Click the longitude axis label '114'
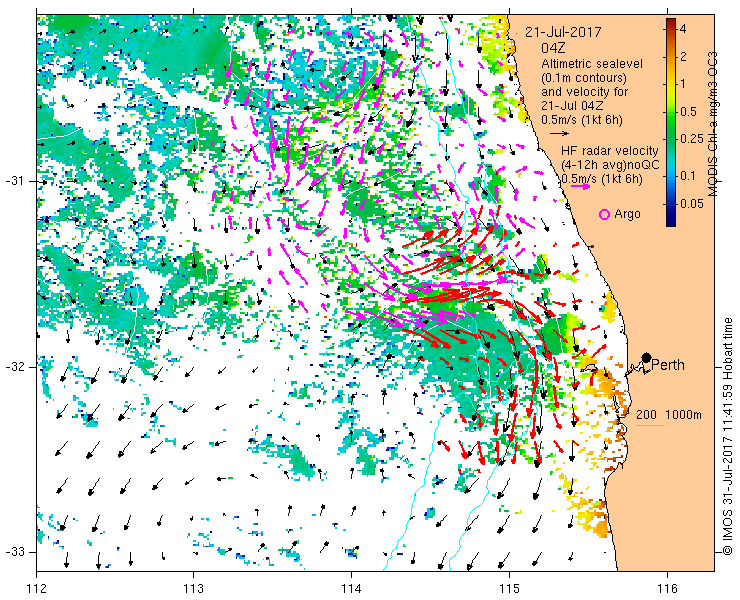This screenshot has height=600, width=740. click(x=352, y=589)
